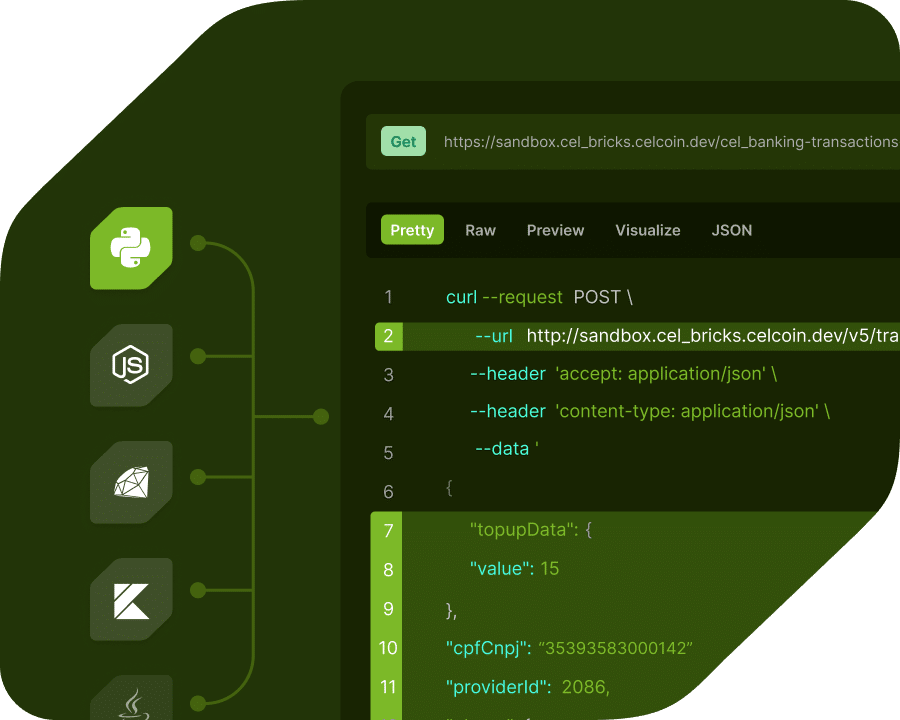
Task: Open the Preview tab
Action: (x=555, y=230)
